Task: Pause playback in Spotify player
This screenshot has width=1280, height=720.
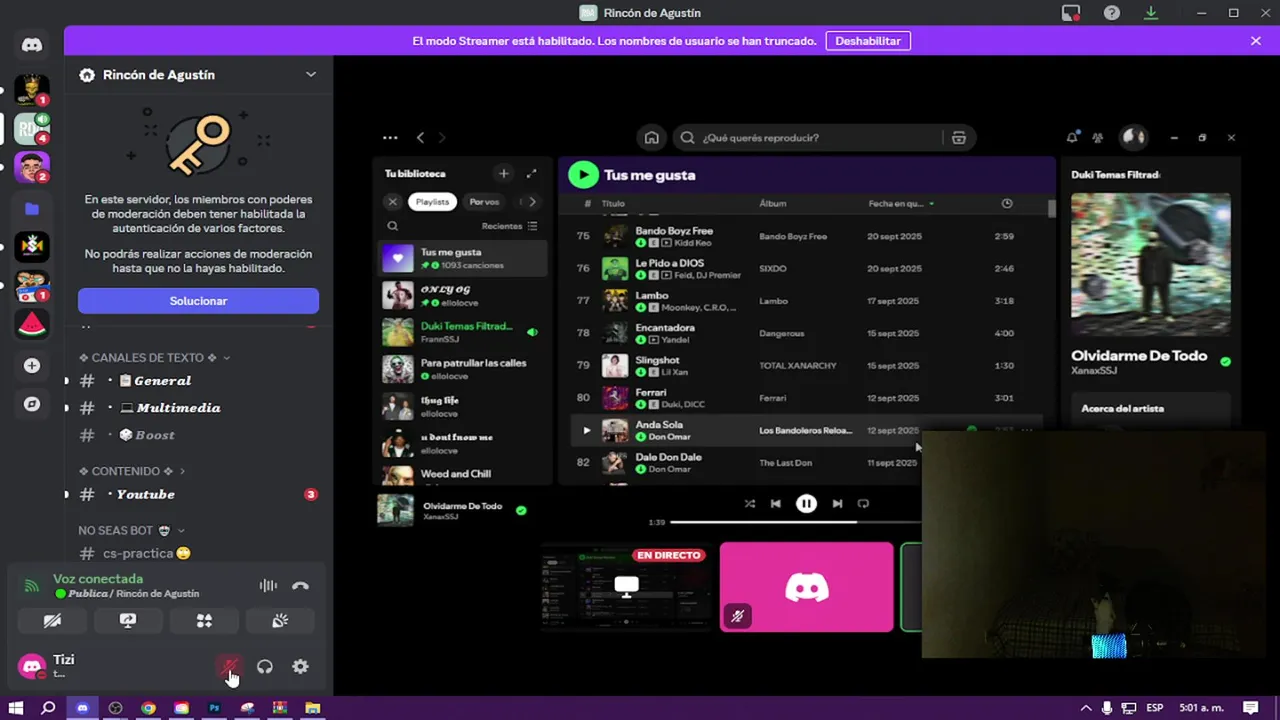Action: [x=806, y=504]
